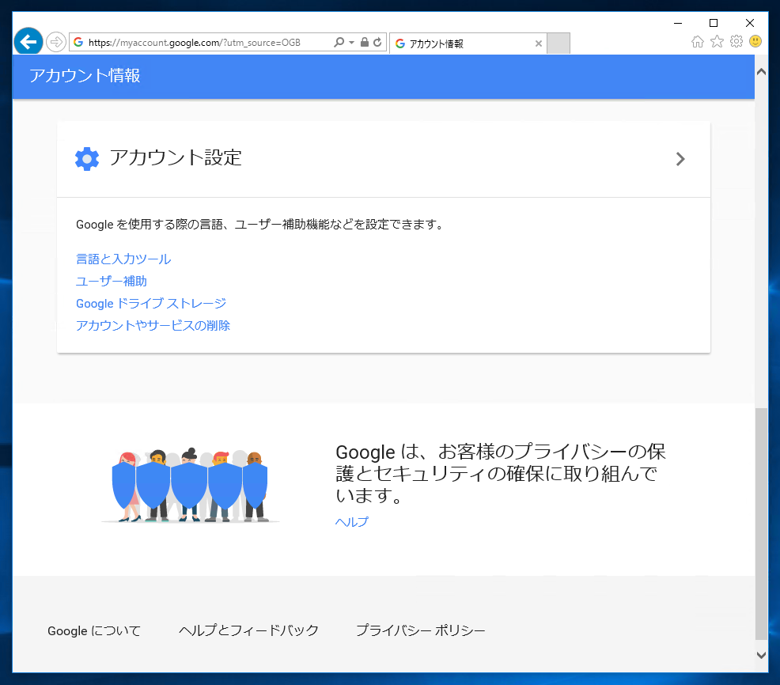Click the privacy statement Google は、お客様の text

(x=500, y=474)
